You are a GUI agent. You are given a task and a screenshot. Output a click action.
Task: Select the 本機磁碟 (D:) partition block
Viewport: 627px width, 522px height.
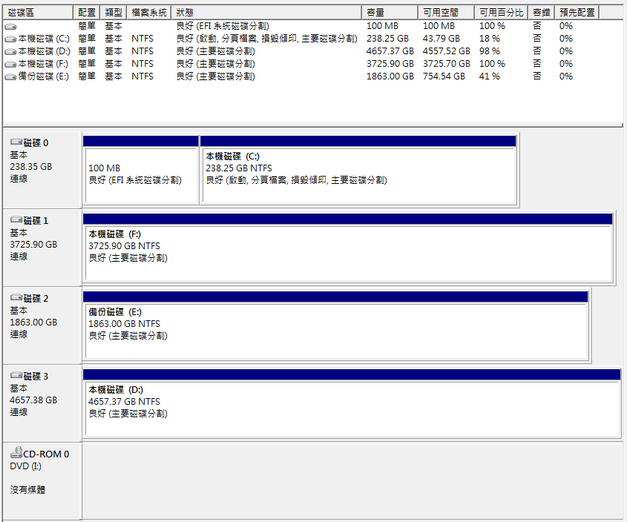click(x=352, y=408)
